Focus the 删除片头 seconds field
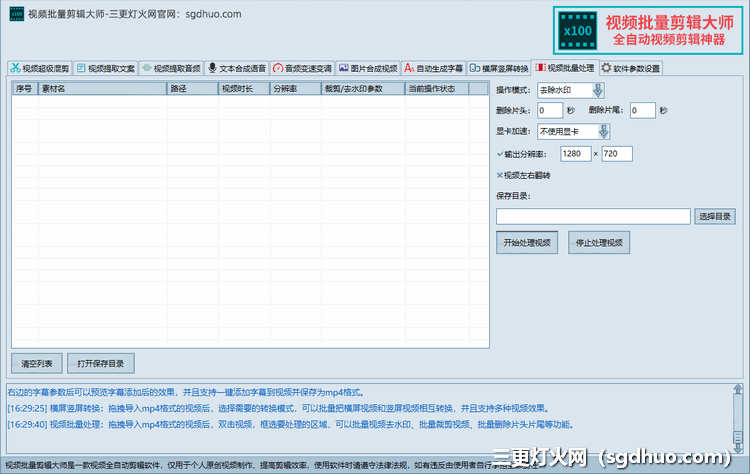This screenshot has height=474, width=750. 550,110
